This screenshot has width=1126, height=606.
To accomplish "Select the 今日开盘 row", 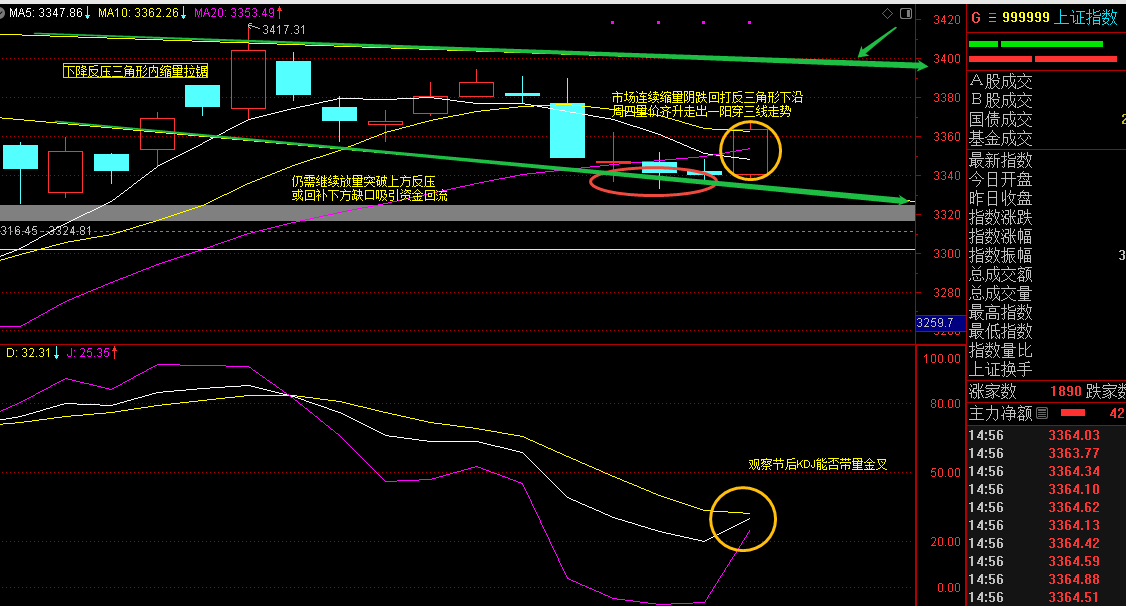I will (1046, 179).
